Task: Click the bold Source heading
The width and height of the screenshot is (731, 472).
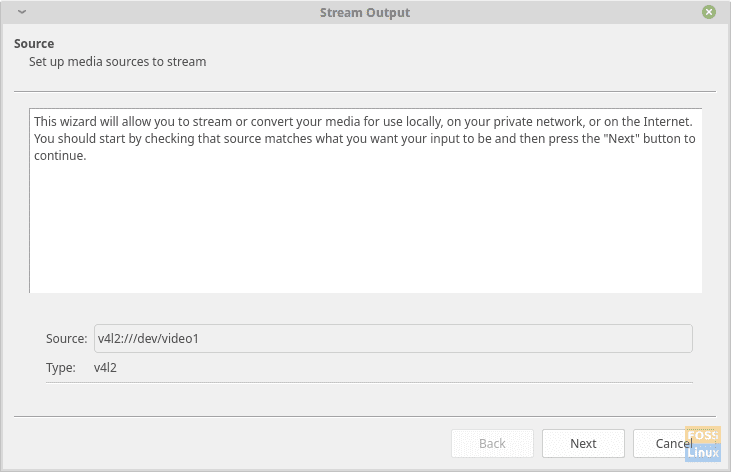Action: point(34,44)
